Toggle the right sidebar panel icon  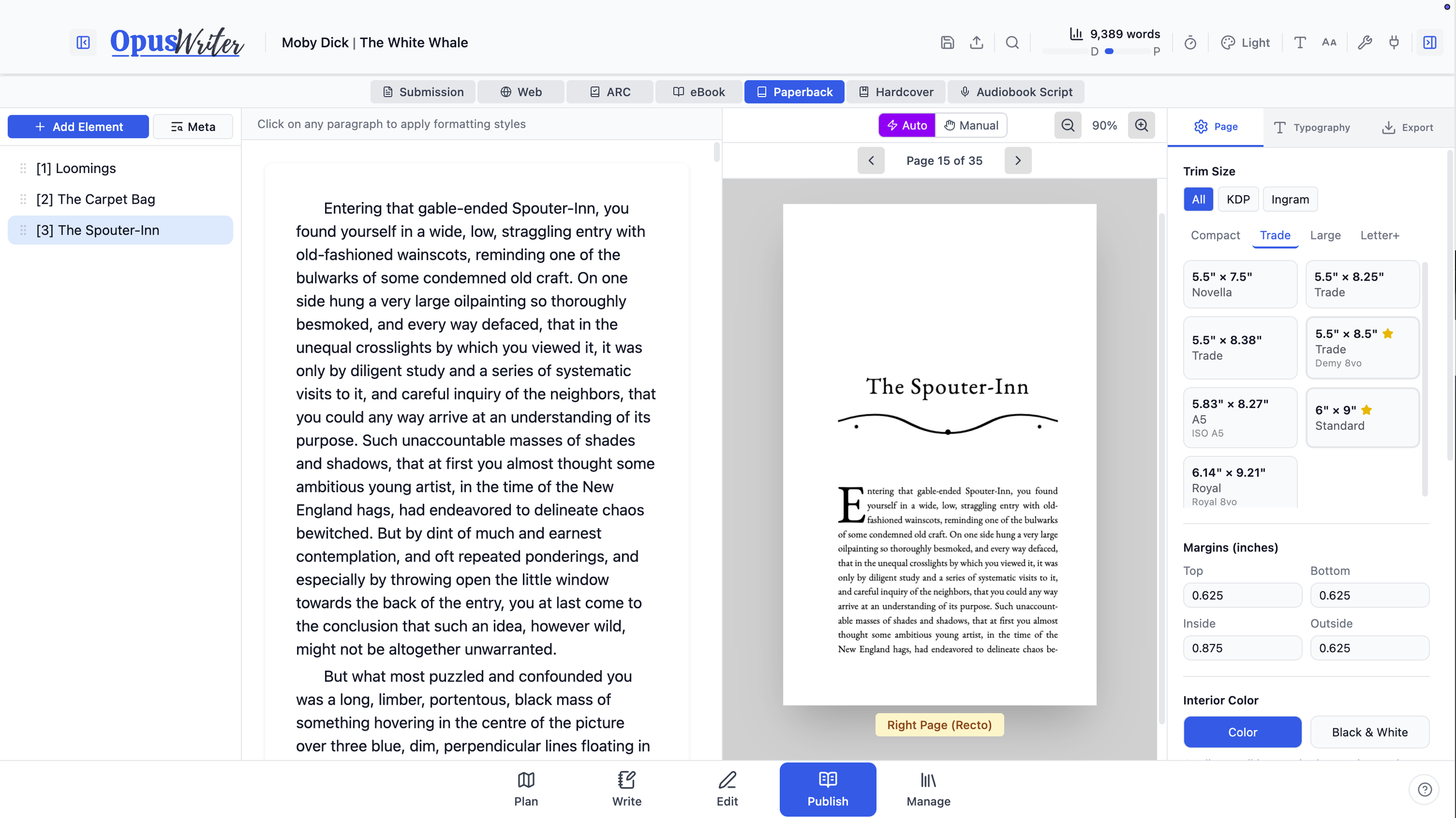pyautogui.click(x=1430, y=43)
